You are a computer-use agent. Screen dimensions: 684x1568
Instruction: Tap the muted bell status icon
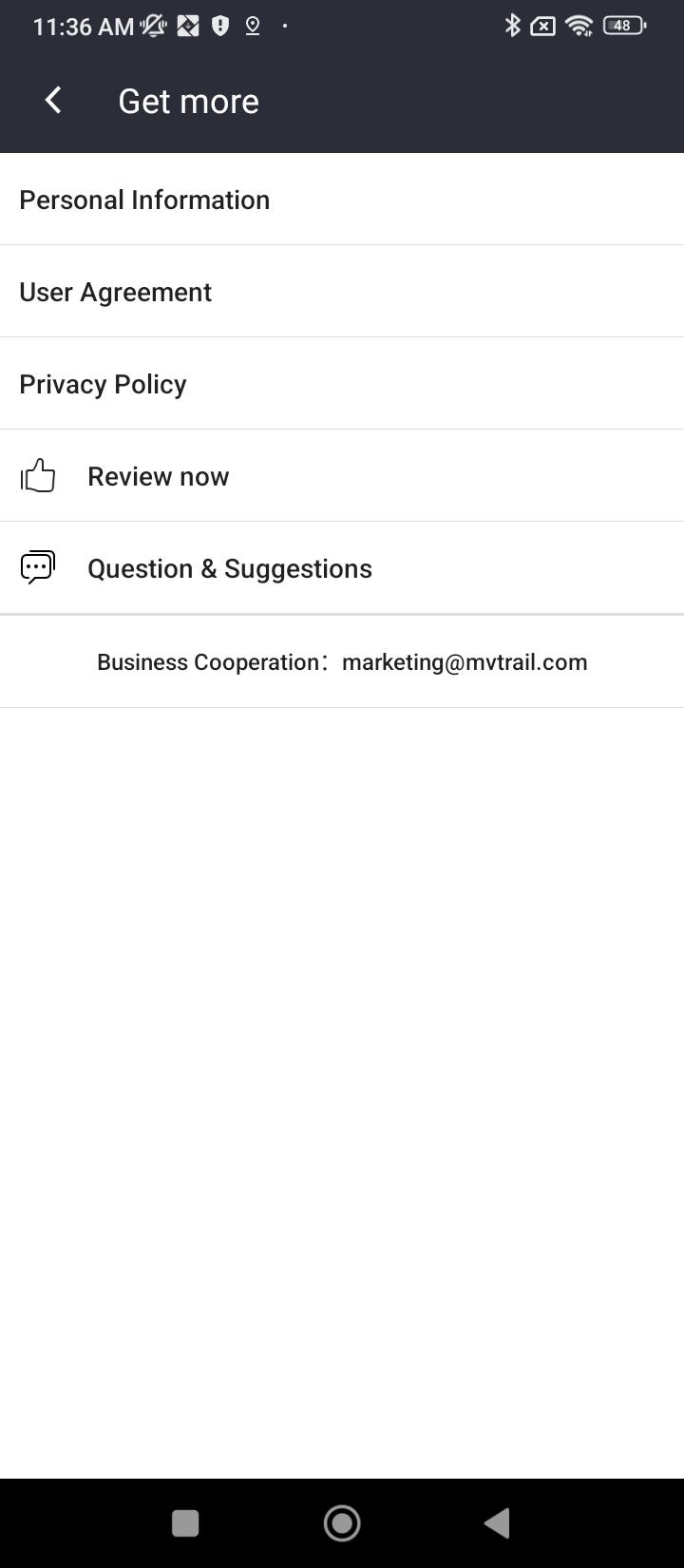coord(154,26)
